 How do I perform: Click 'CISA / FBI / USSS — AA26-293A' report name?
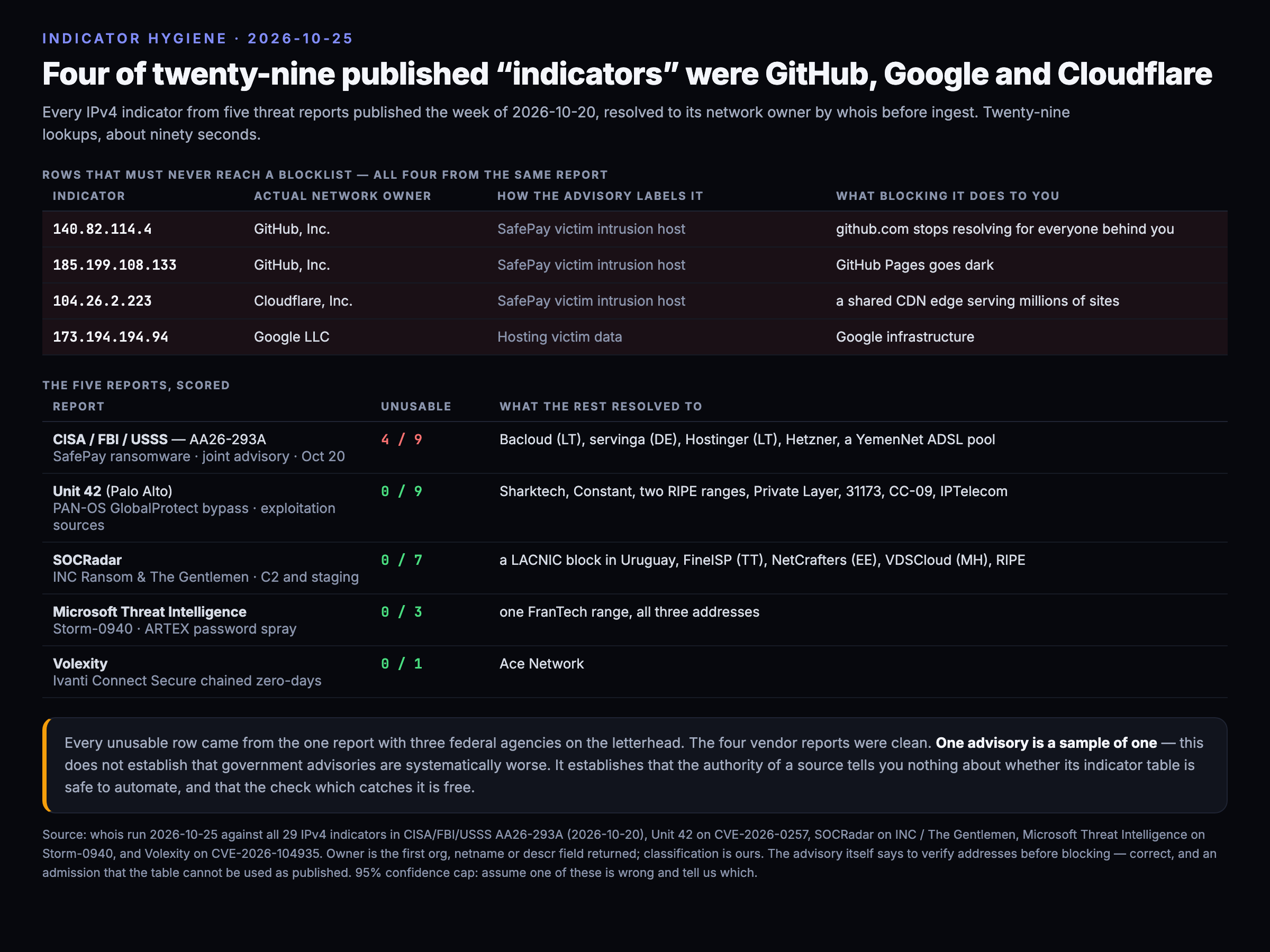160,440
